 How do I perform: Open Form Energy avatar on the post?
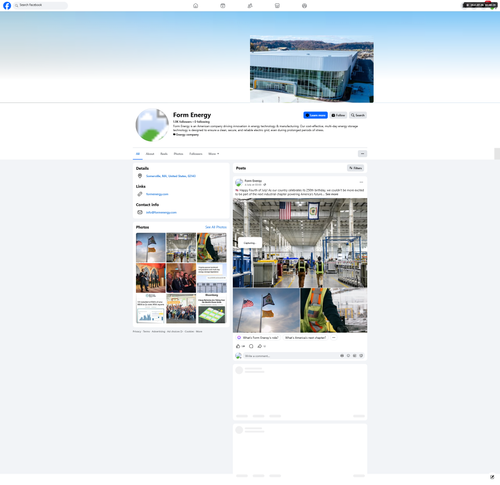coord(239,182)
